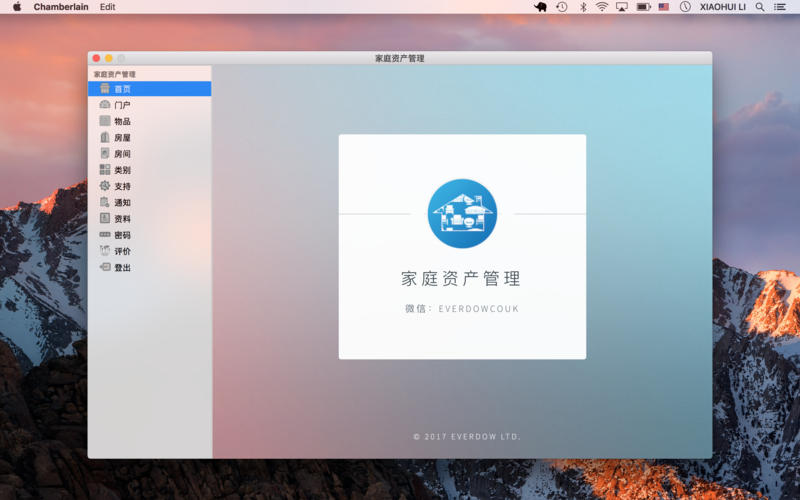Open the Wi-Fi status menu
Image resolution: width=800 pixels, height=500 pixels.
click(602, 7)
